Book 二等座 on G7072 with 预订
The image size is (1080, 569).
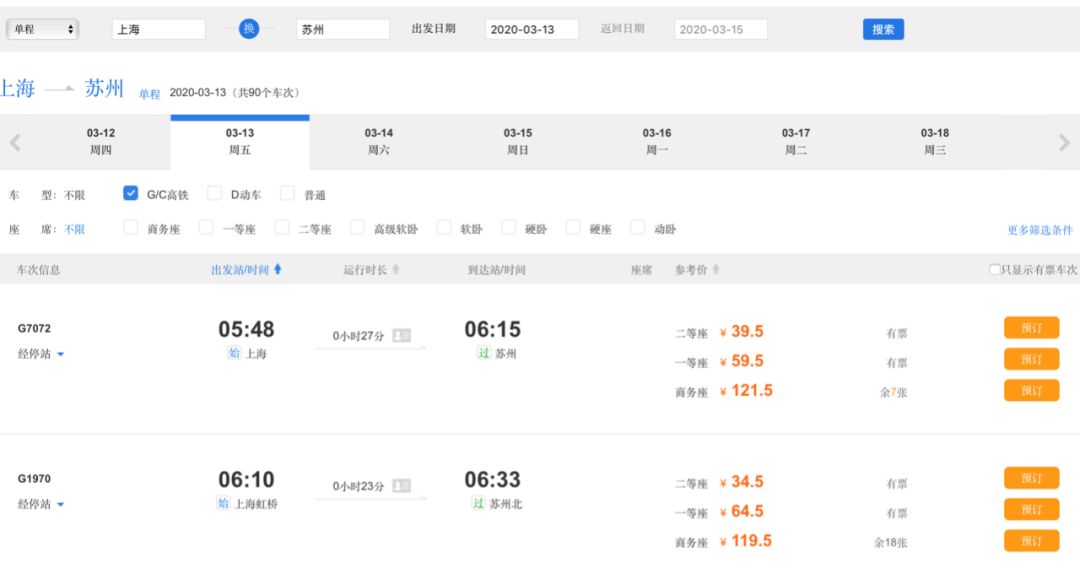1031,328
